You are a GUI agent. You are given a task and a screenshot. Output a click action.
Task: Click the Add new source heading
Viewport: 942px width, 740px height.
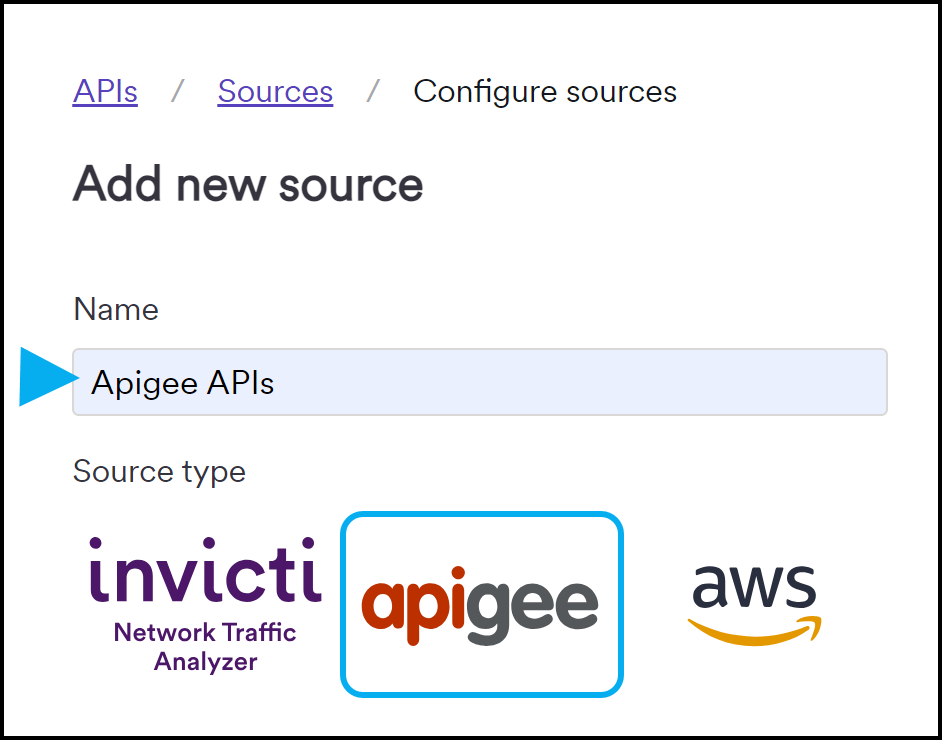(247, 184)
